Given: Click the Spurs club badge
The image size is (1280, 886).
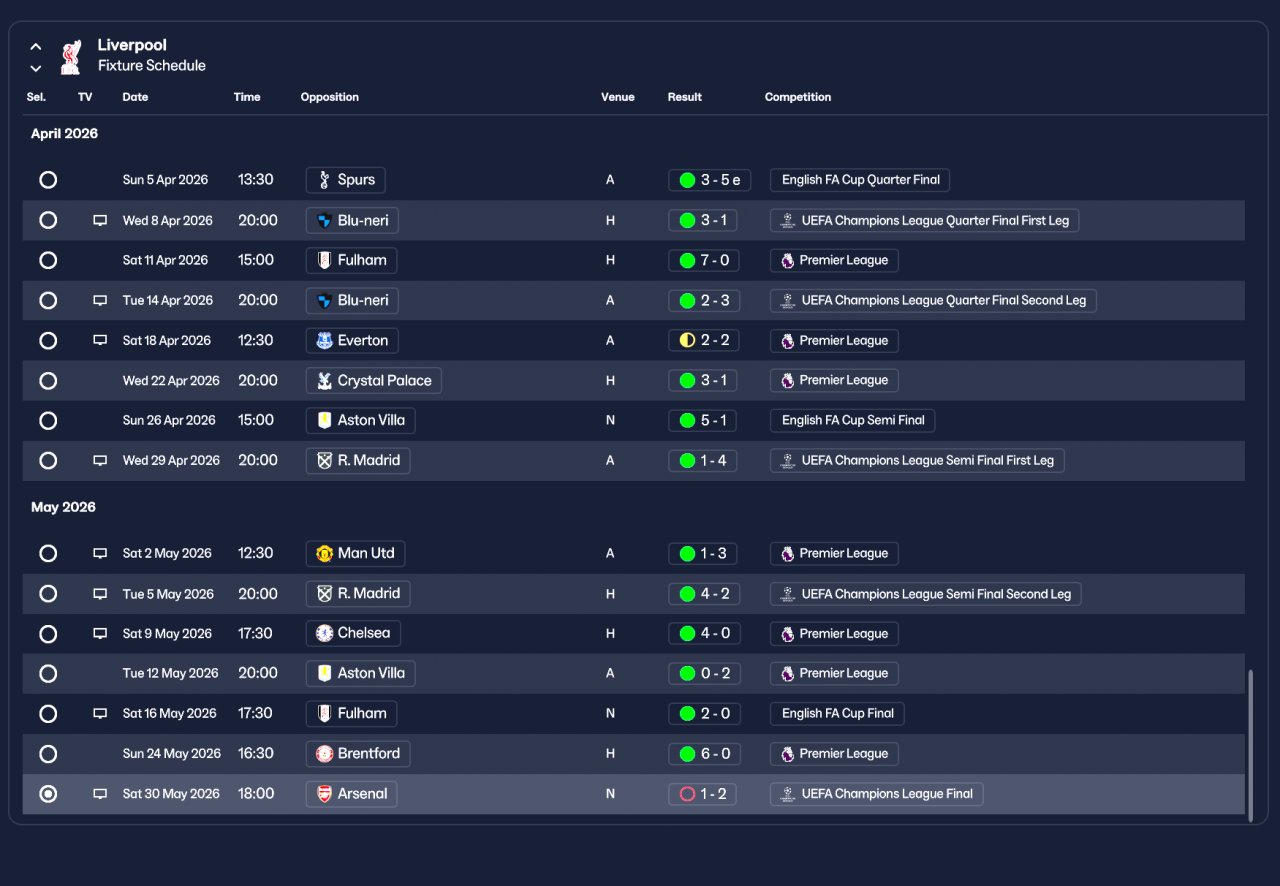Looking at the screenshot, I should (x=324, y=180).
